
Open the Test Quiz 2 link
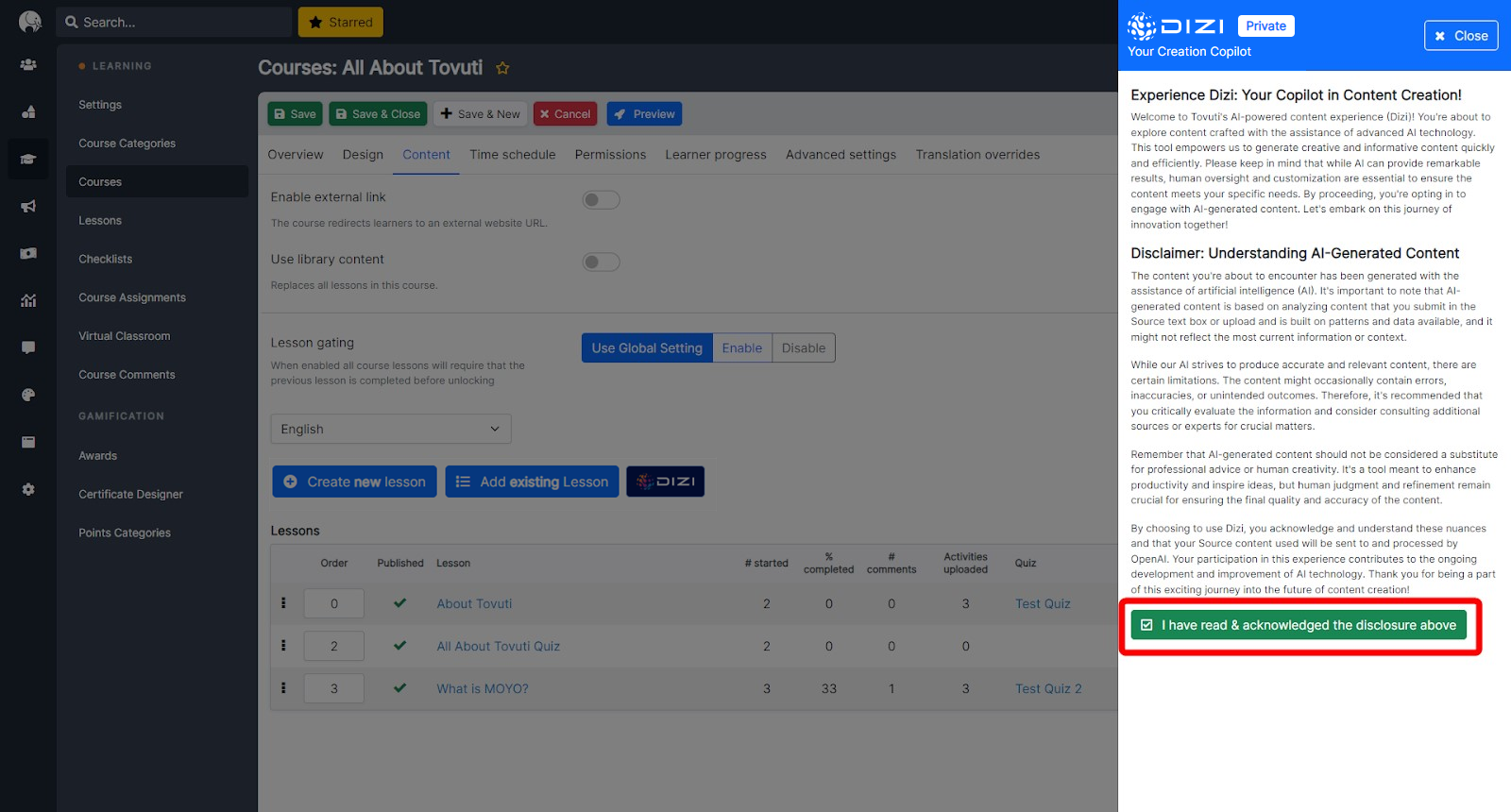click(1048, 688)
